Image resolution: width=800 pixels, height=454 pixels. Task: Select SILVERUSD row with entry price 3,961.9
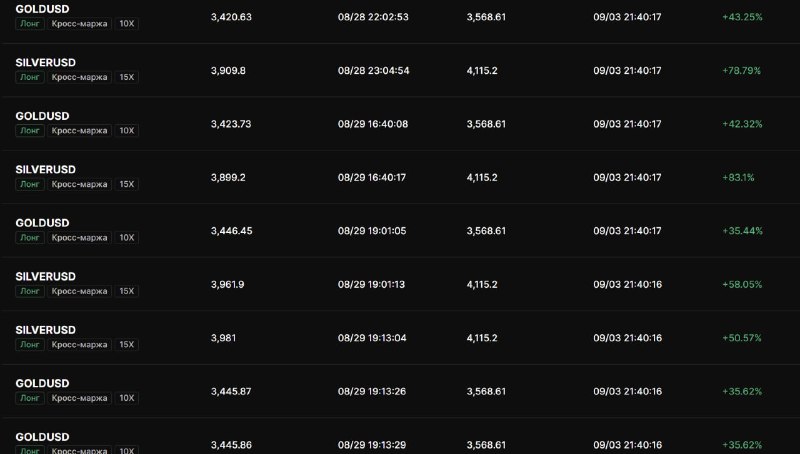400,285
